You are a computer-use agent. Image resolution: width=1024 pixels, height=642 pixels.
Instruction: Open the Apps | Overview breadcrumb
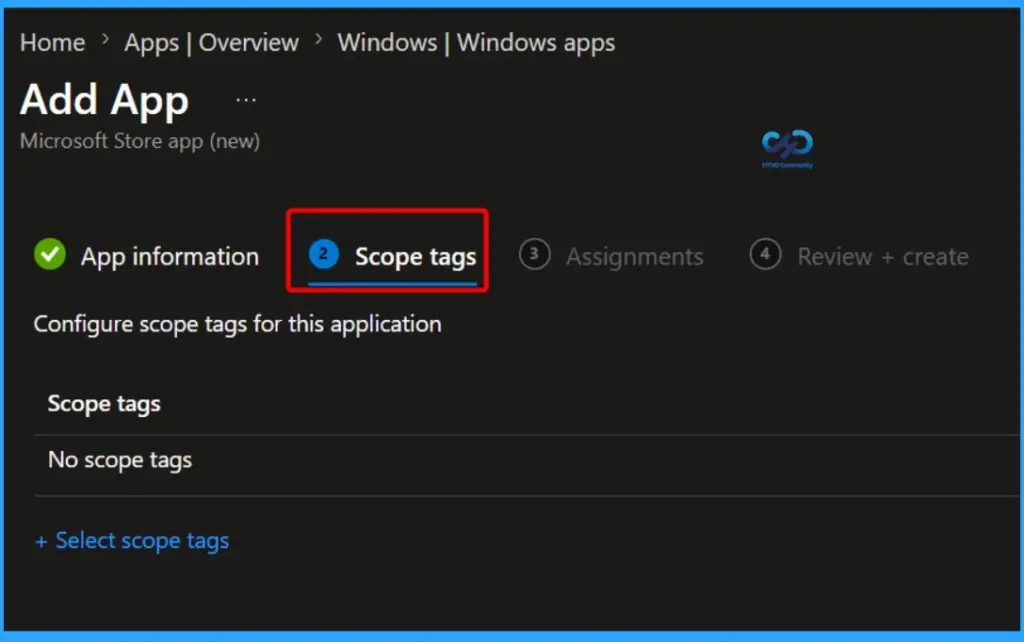pos(211,43)
